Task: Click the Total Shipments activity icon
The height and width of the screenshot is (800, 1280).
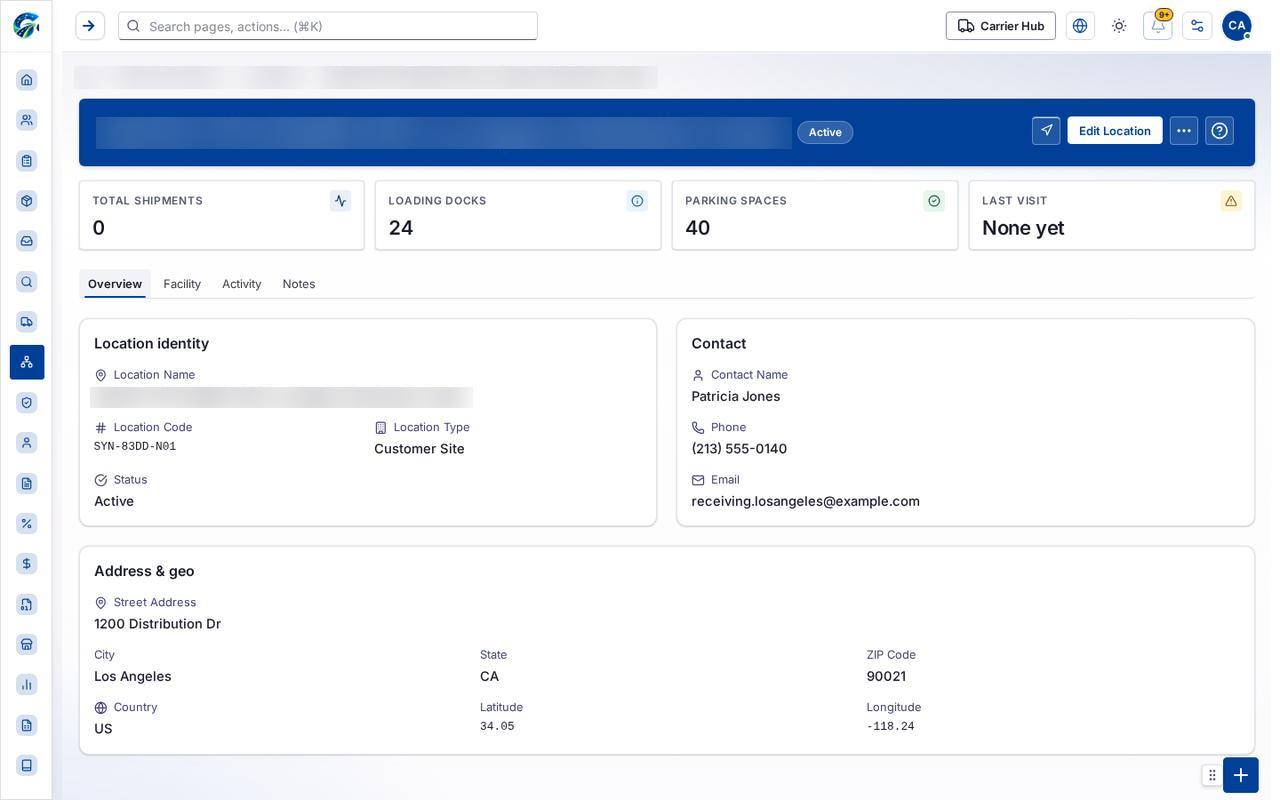Action: (341, 201)
